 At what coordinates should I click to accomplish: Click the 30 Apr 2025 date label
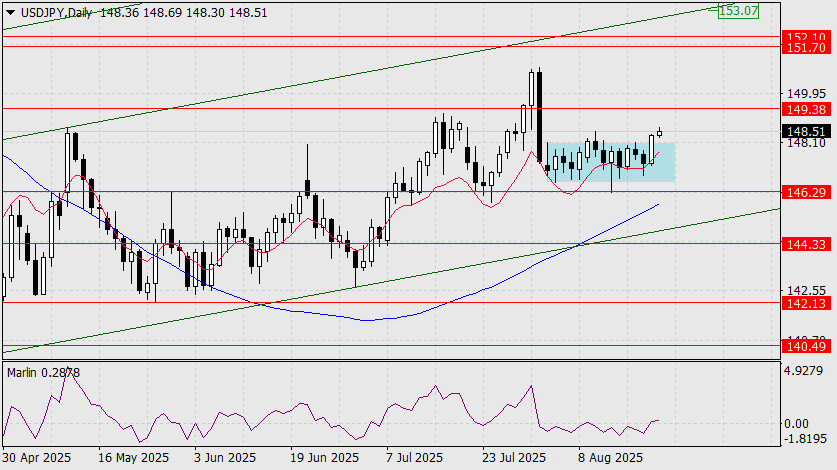[x=37, y=458]
